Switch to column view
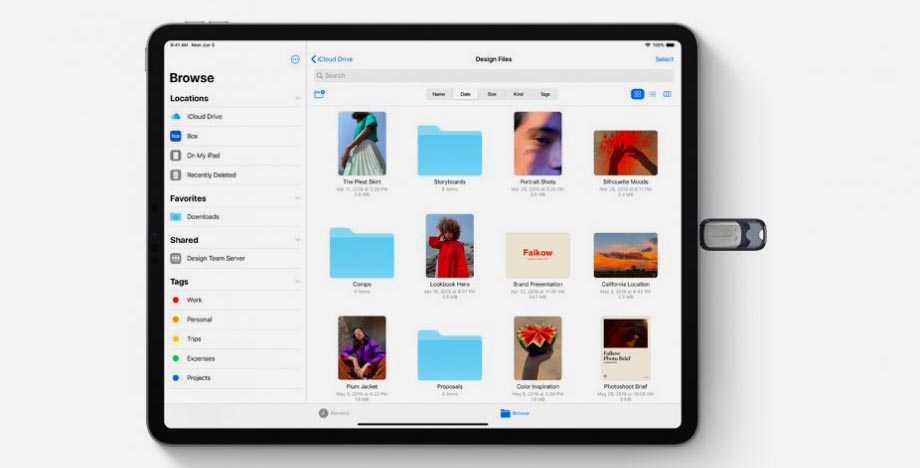 (x=667, y=94)
